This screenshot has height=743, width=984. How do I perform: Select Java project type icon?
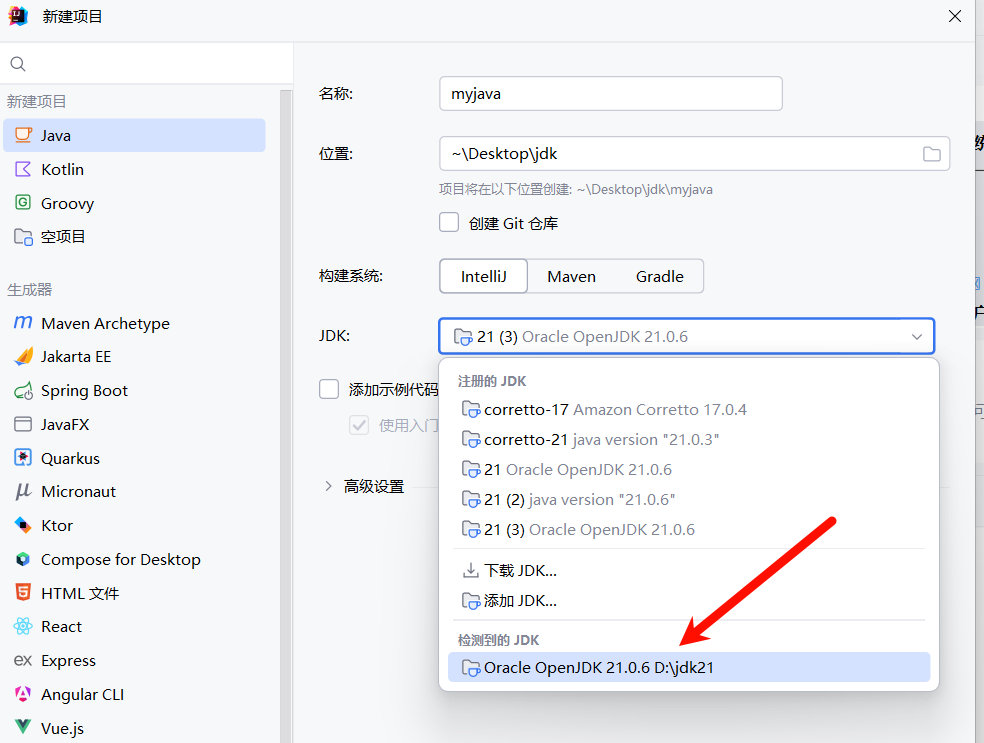[23, 135]
